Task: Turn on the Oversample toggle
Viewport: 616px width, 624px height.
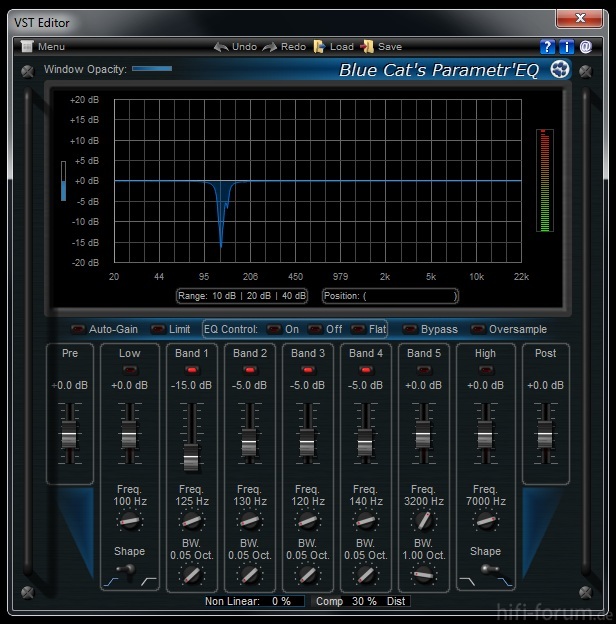Action: pyautogui.click(x=478, y=330)
